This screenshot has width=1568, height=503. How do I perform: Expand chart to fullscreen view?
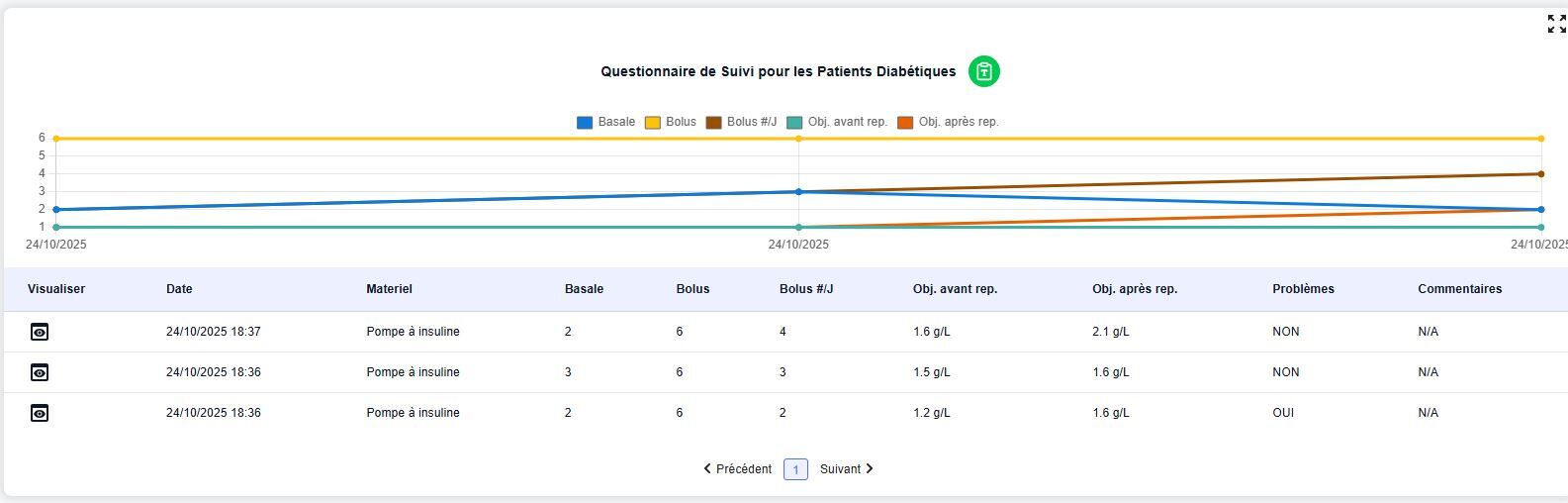pyautogui.click(x=1556, y=24)
